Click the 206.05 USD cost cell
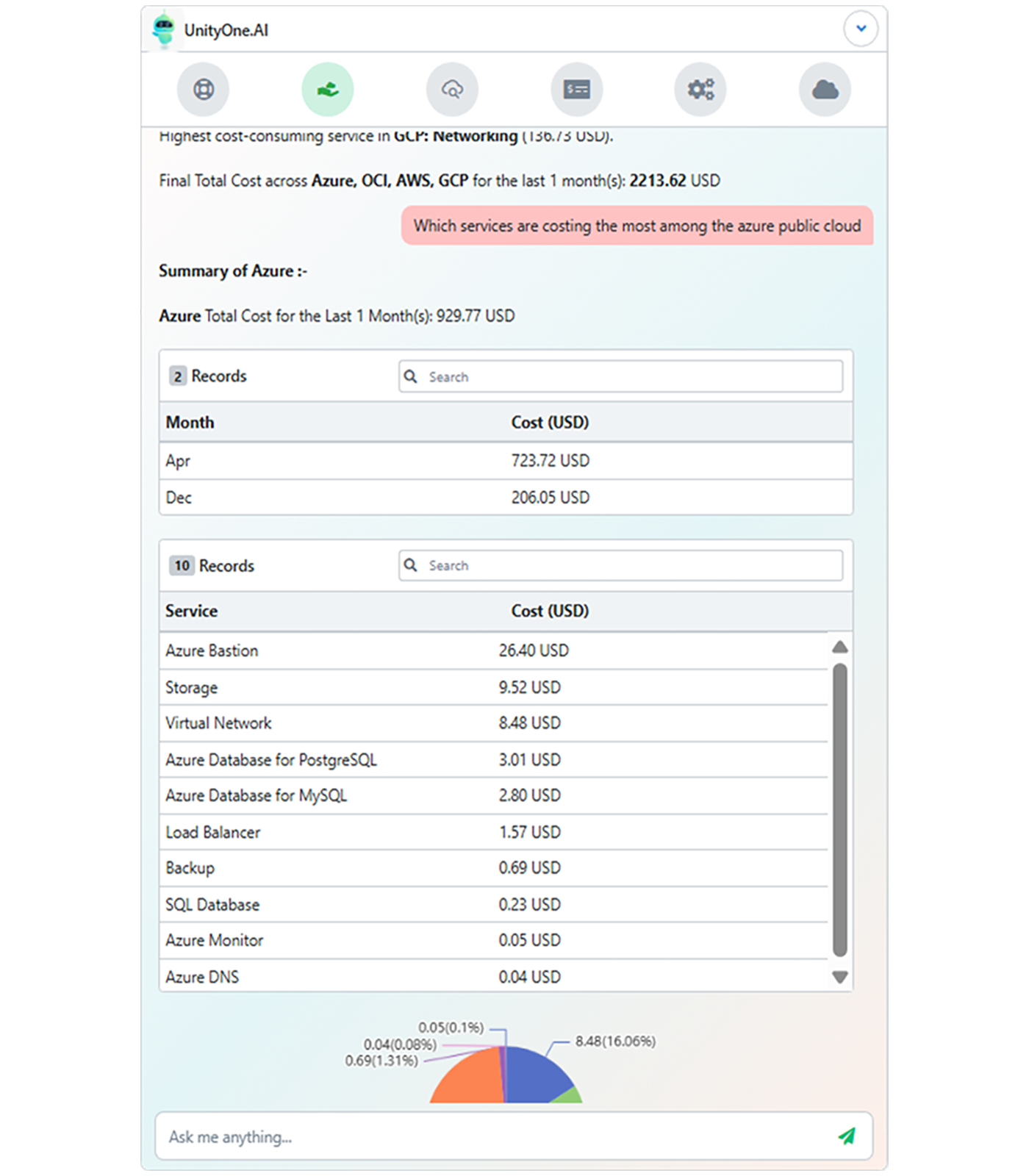Screen dimensions: 1029x1176 pos(551,498)
